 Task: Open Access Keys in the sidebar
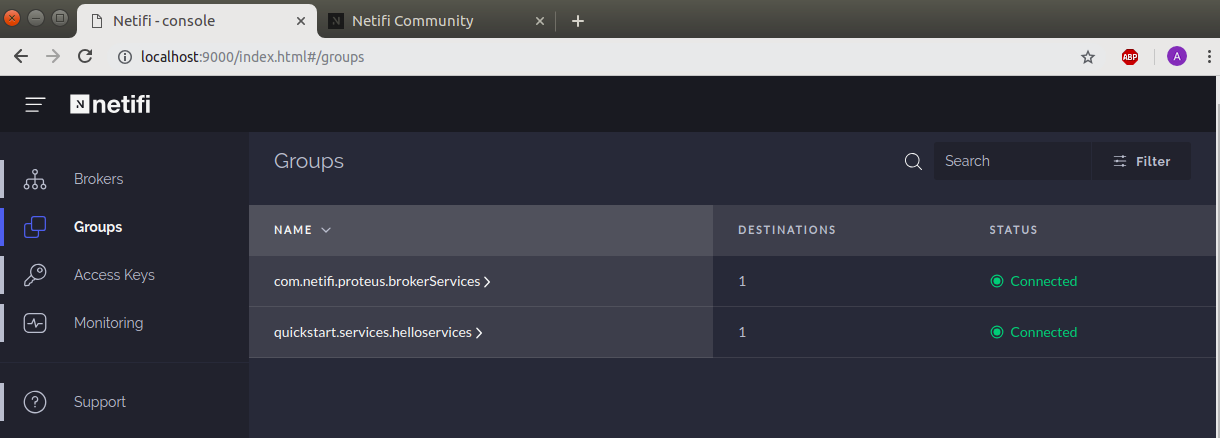tap(114, 275)
